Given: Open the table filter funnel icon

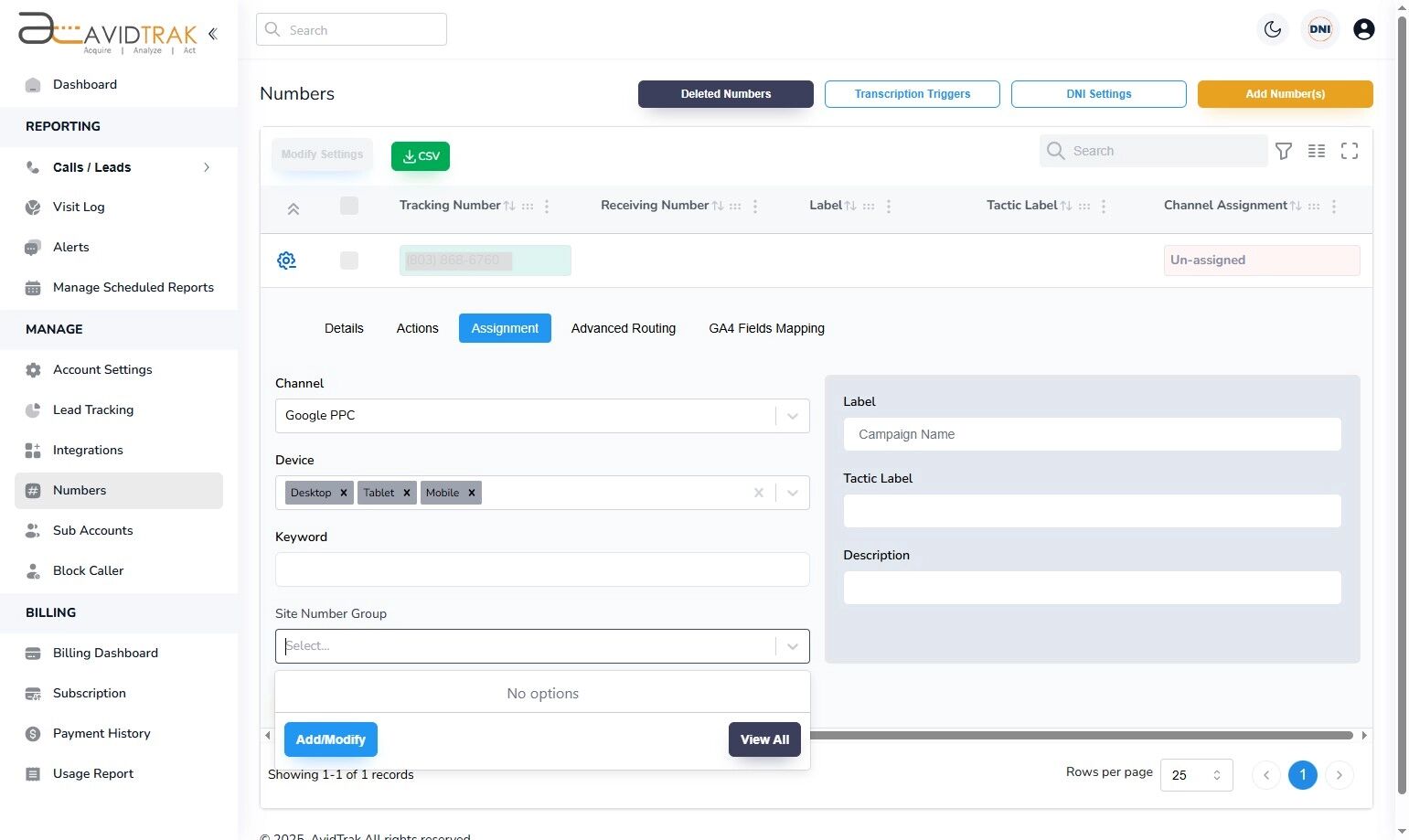Looking at the screenshot, I should pyautogui.click(x=1284, y=151).
